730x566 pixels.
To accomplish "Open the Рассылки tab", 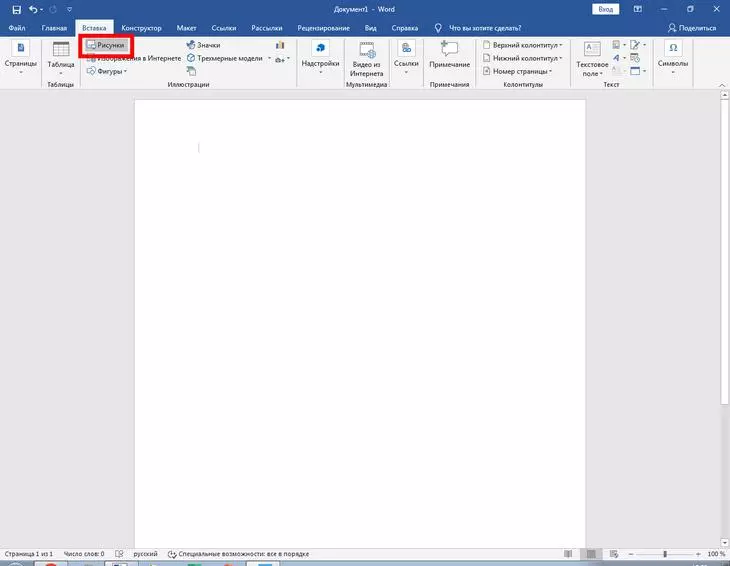I will click(266, 28).
